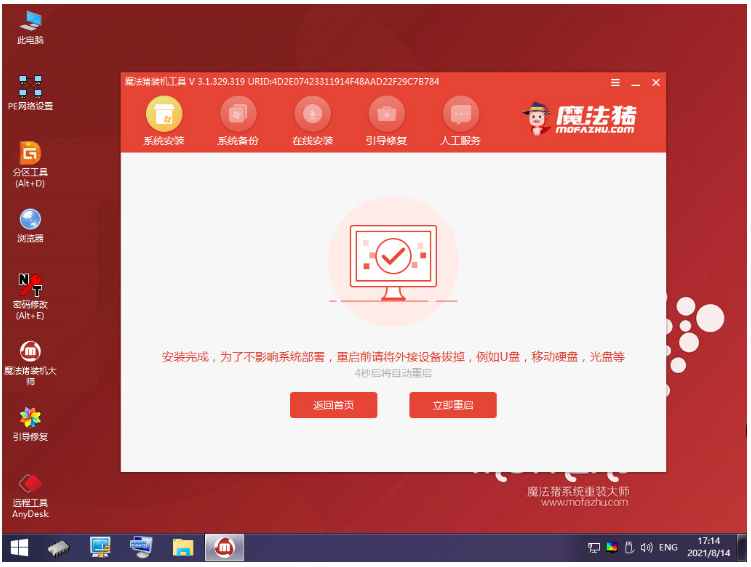The width and height of the screenshot is (751, 567).
Task: Open 引导修复 in top toolbar
Action: click(x=386, y=115)
